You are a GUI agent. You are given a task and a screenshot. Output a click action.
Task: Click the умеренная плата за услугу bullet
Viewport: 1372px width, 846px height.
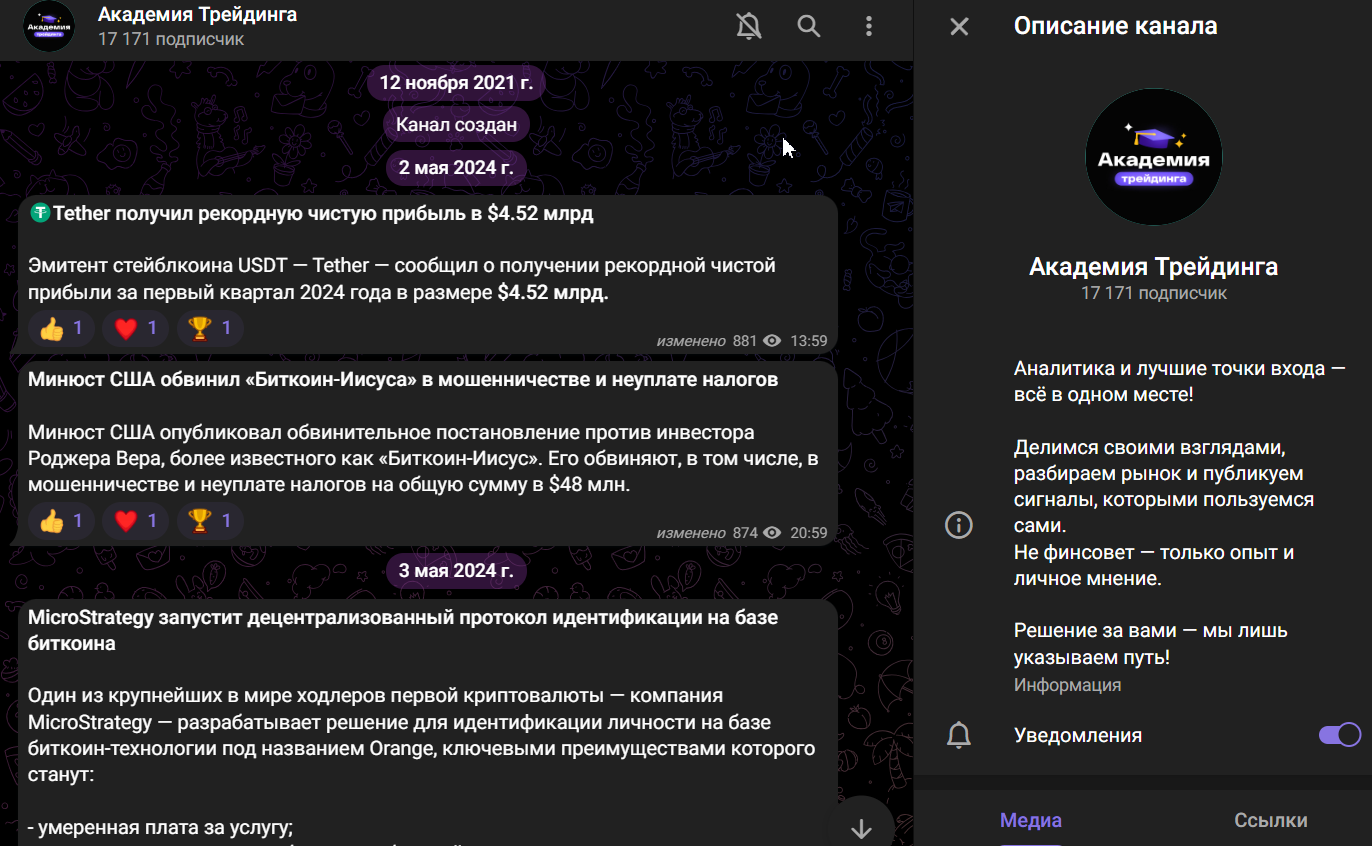pos(160,827)
